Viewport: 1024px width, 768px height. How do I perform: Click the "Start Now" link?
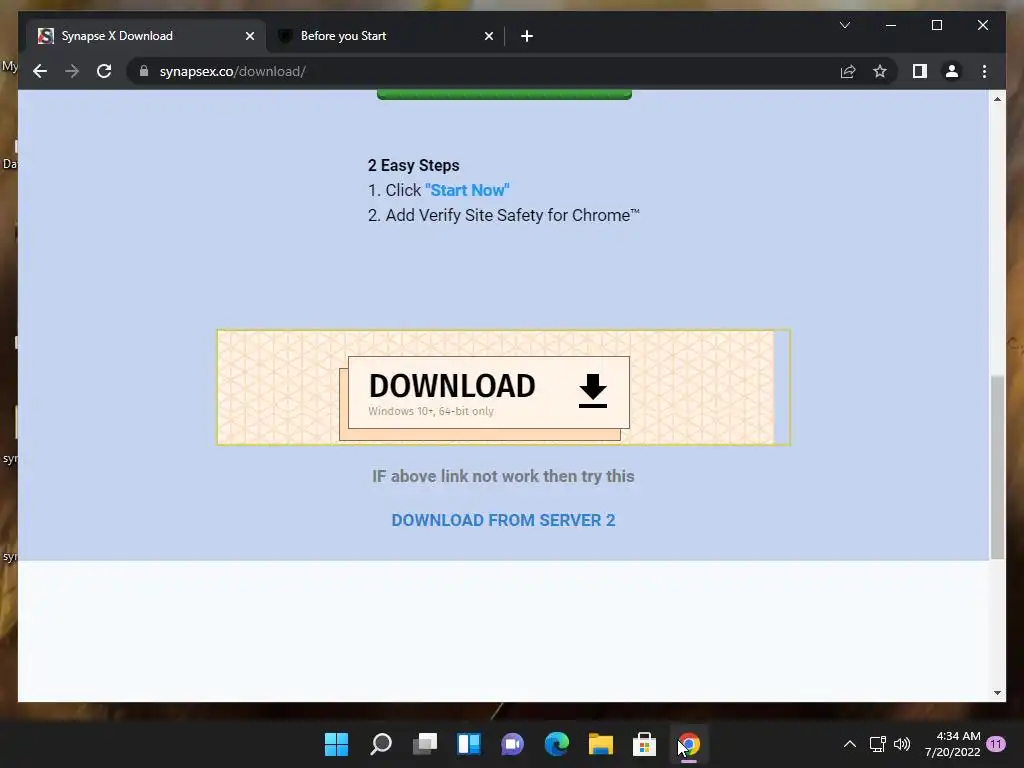(x=467, y=190)
